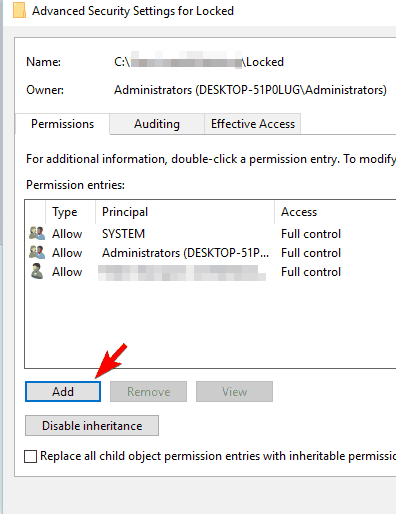Click the single user icon in the third row
Viewport: 396px width, 514px height.
click(x=37, y=271)
